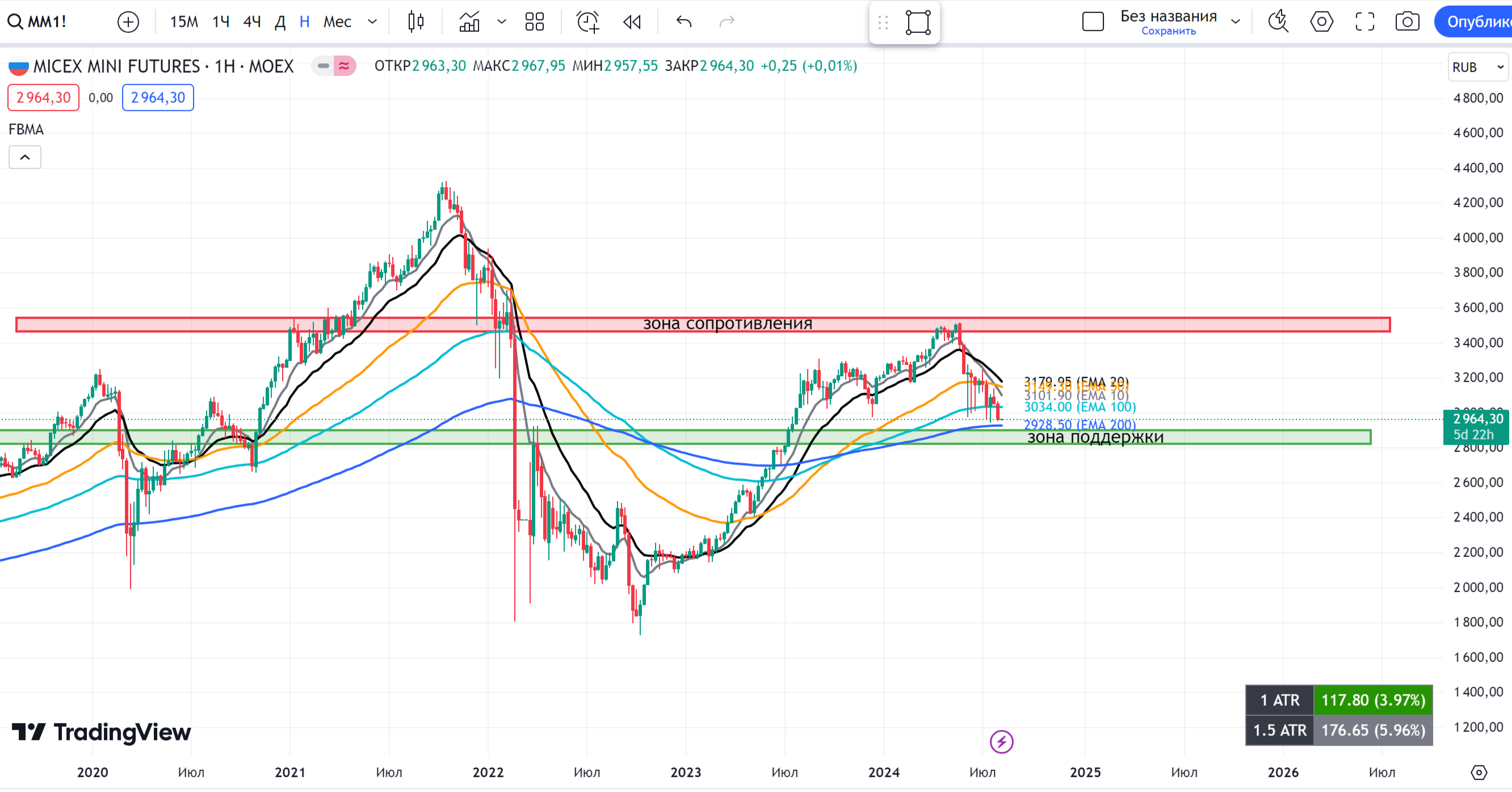1512x792 pixels.
Task: Expand the timeframe dropdown arrow after Мес
Action: coord(372,22)
